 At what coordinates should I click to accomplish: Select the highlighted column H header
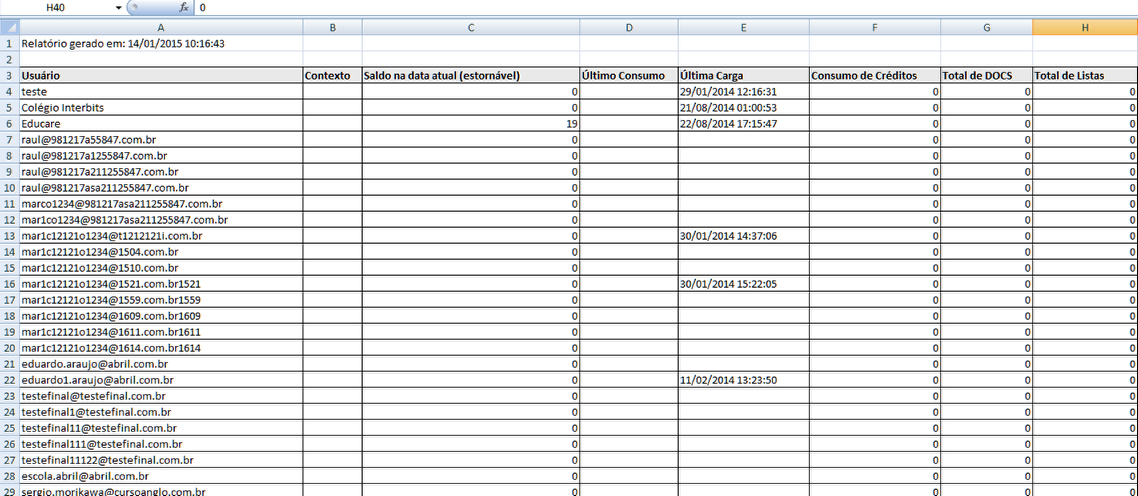coord(1085,28)
